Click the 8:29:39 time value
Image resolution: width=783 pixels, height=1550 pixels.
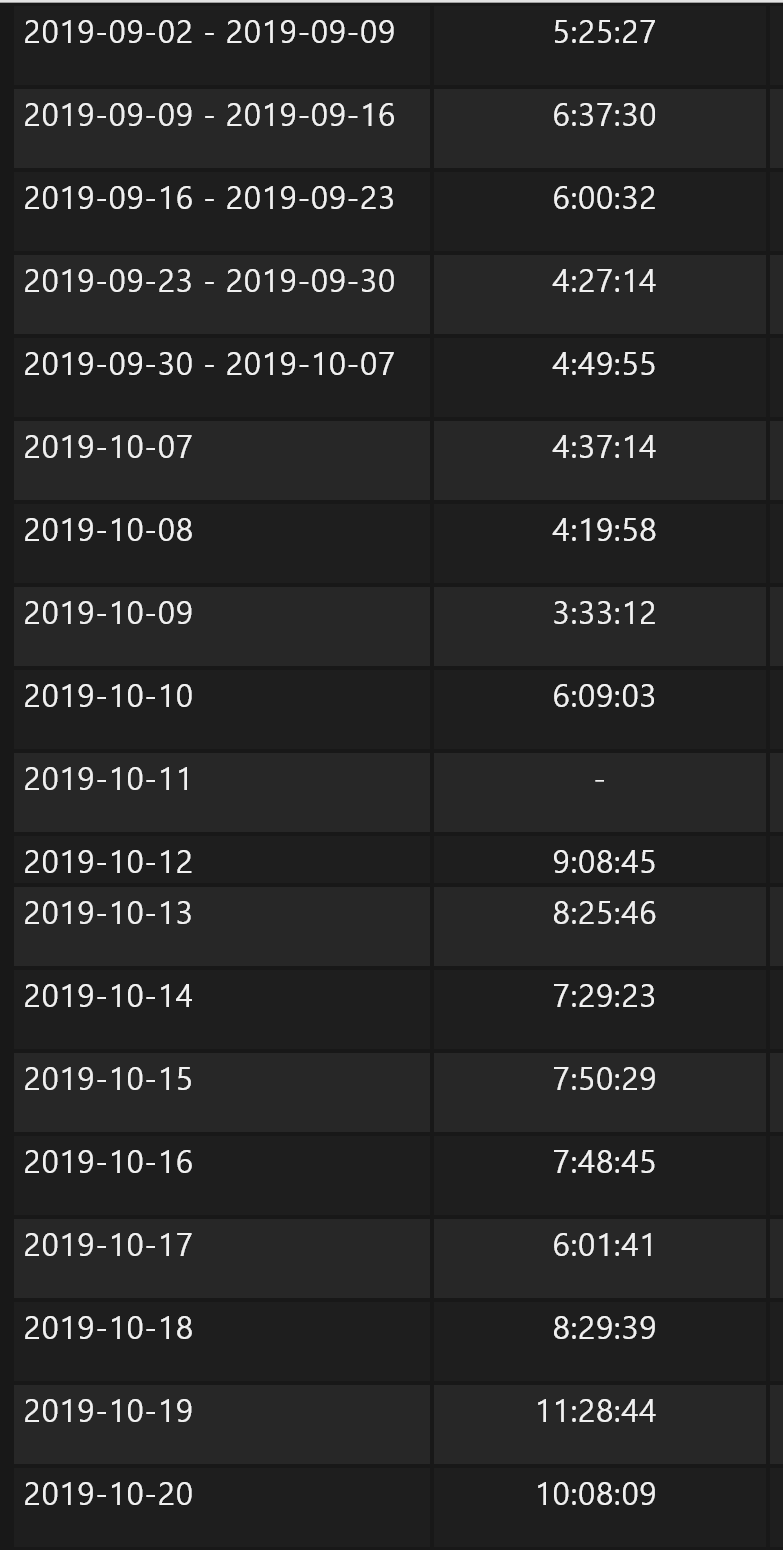(603, 1328)
